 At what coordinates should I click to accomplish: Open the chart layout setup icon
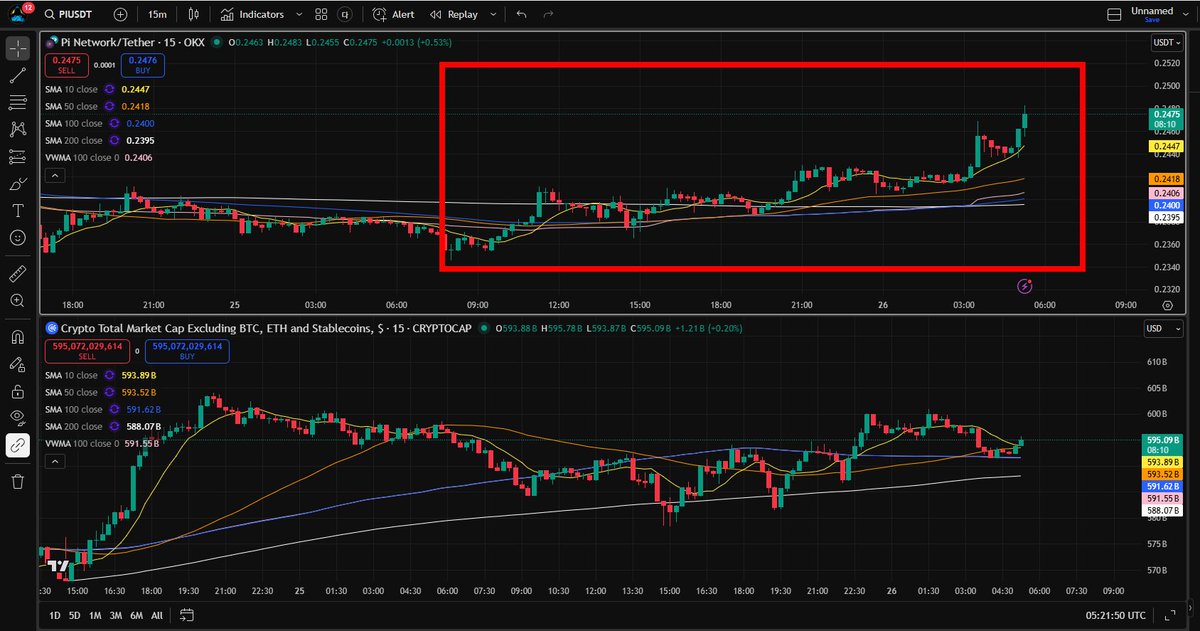1116,15
